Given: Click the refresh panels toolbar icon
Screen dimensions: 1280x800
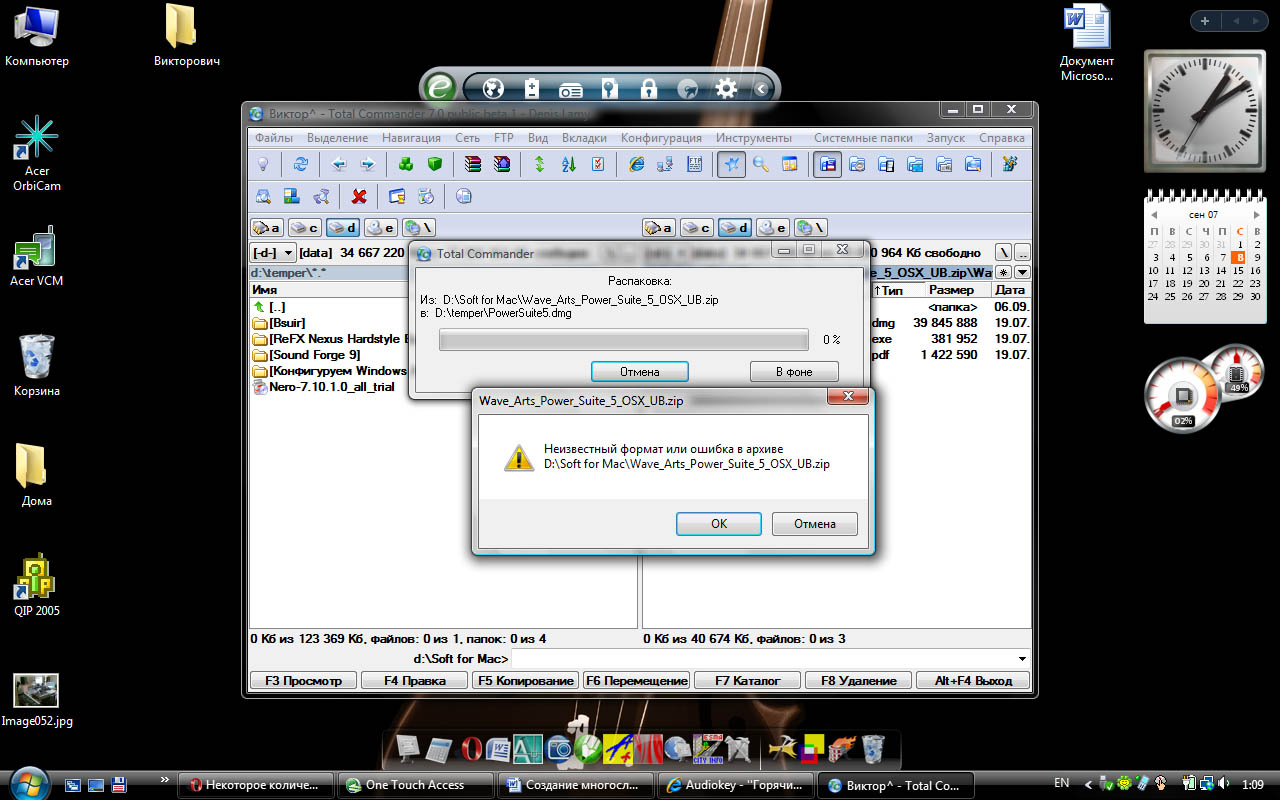Looking at the screenshot, I should pyautogui.click(x=300, y=165).
